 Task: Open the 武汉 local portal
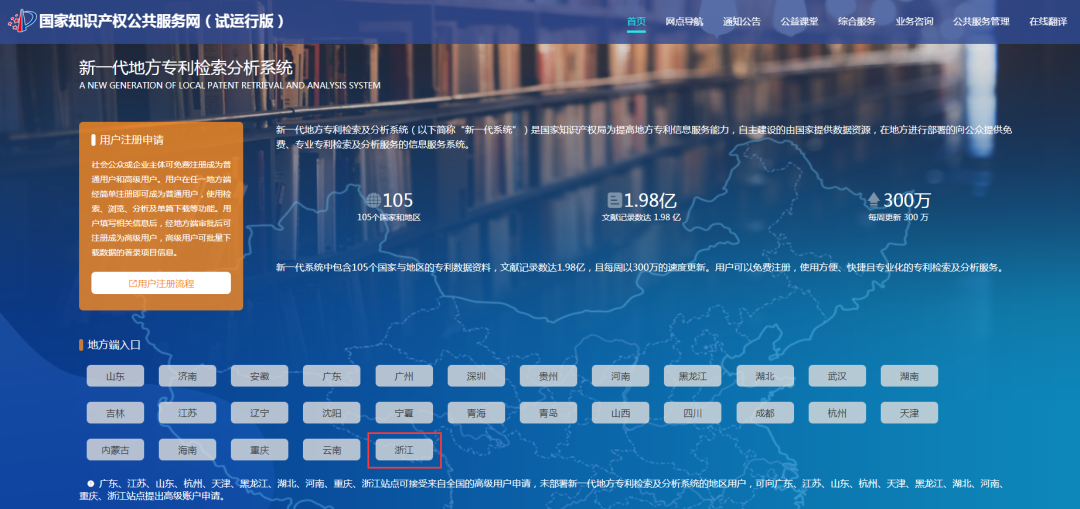[x=838, y=376]
